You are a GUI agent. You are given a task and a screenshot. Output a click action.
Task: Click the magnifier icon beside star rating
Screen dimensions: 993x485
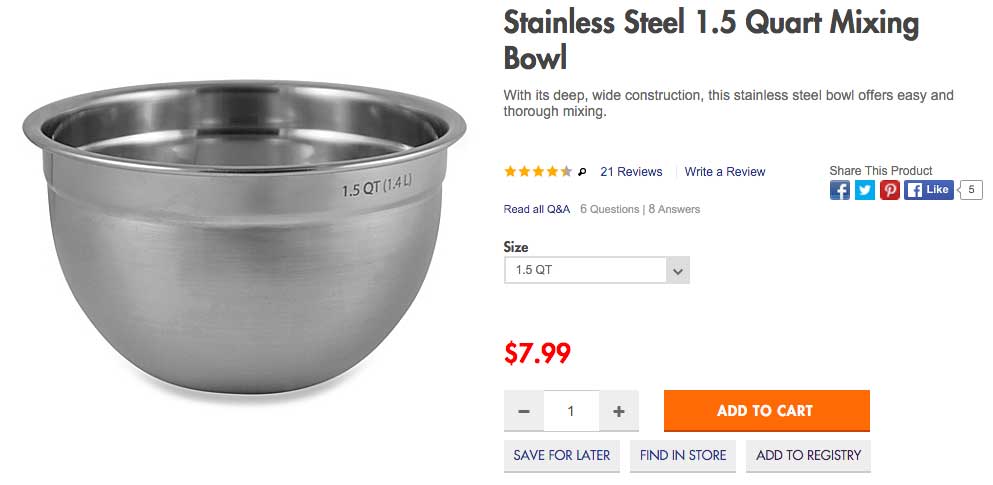coord(583,172)
